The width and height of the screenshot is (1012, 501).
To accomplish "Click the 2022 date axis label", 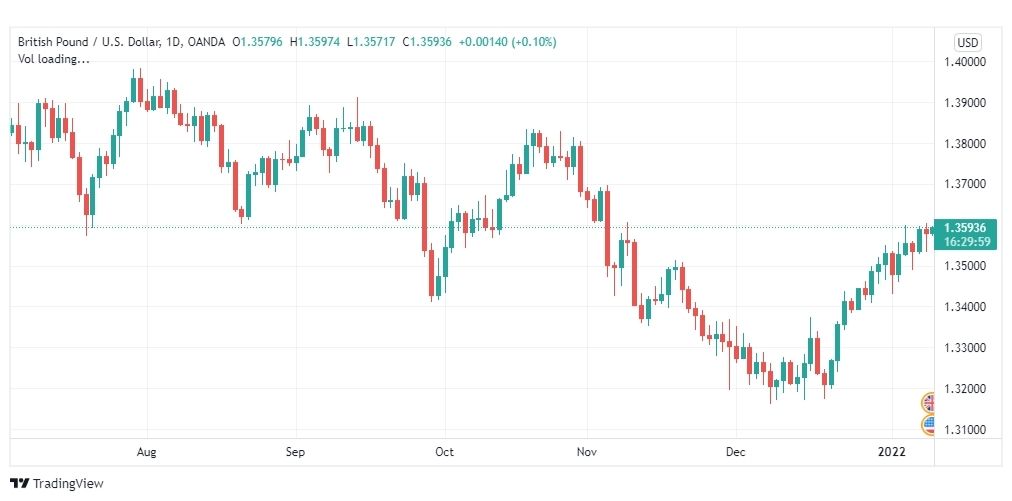I will tap(891, 452).
